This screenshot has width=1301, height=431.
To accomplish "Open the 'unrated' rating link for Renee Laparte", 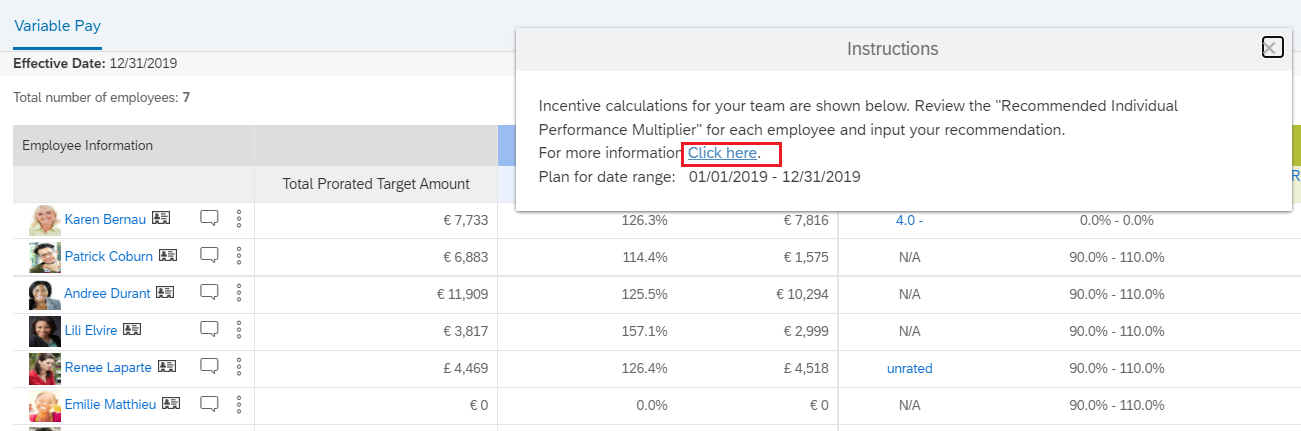I will pos(909,368).
